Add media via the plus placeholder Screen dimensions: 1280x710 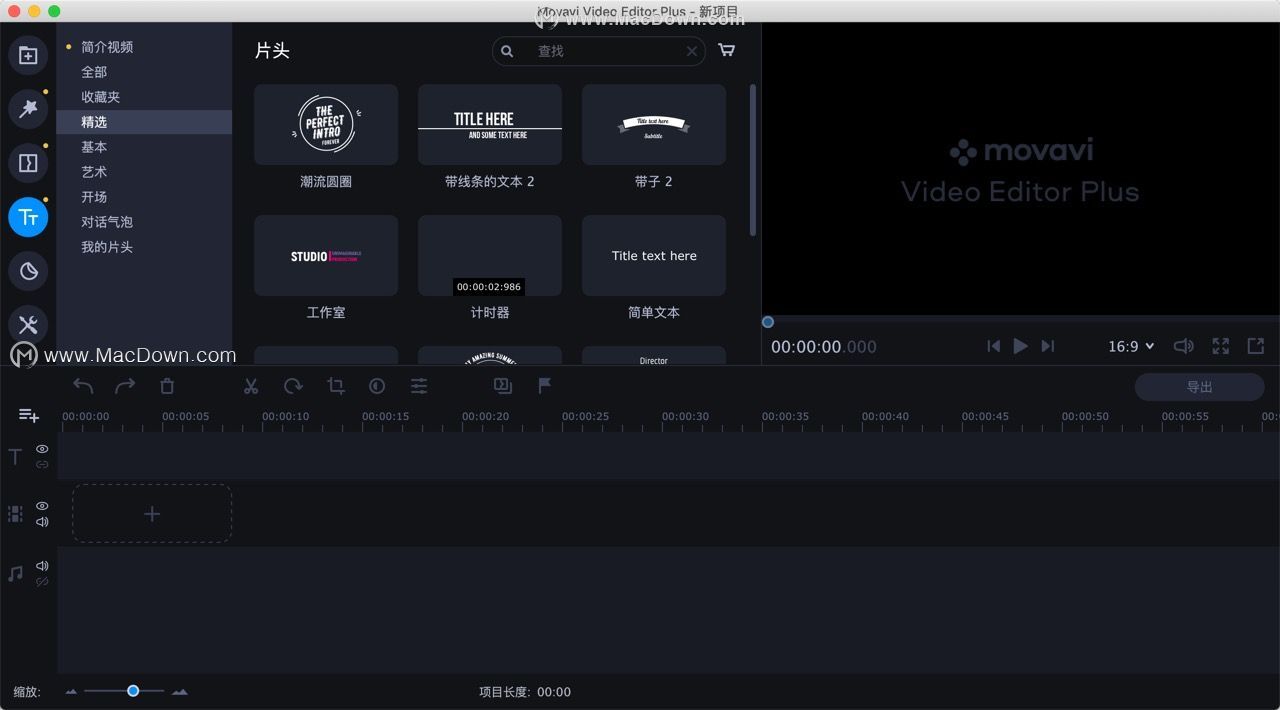(x=152, y=514)
